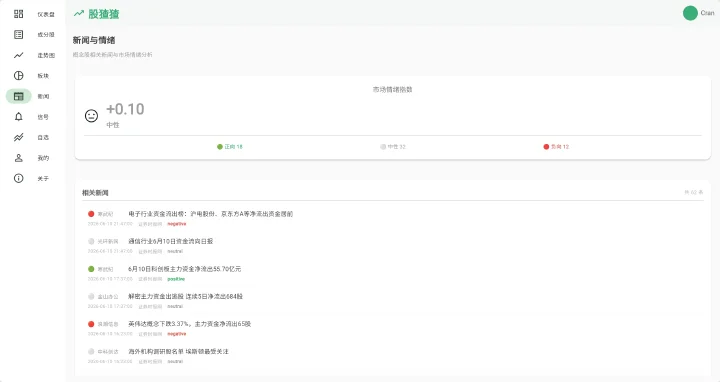Click negative tag under 英伟达概念 news
720x382 pixels.
tap(177, 334)
